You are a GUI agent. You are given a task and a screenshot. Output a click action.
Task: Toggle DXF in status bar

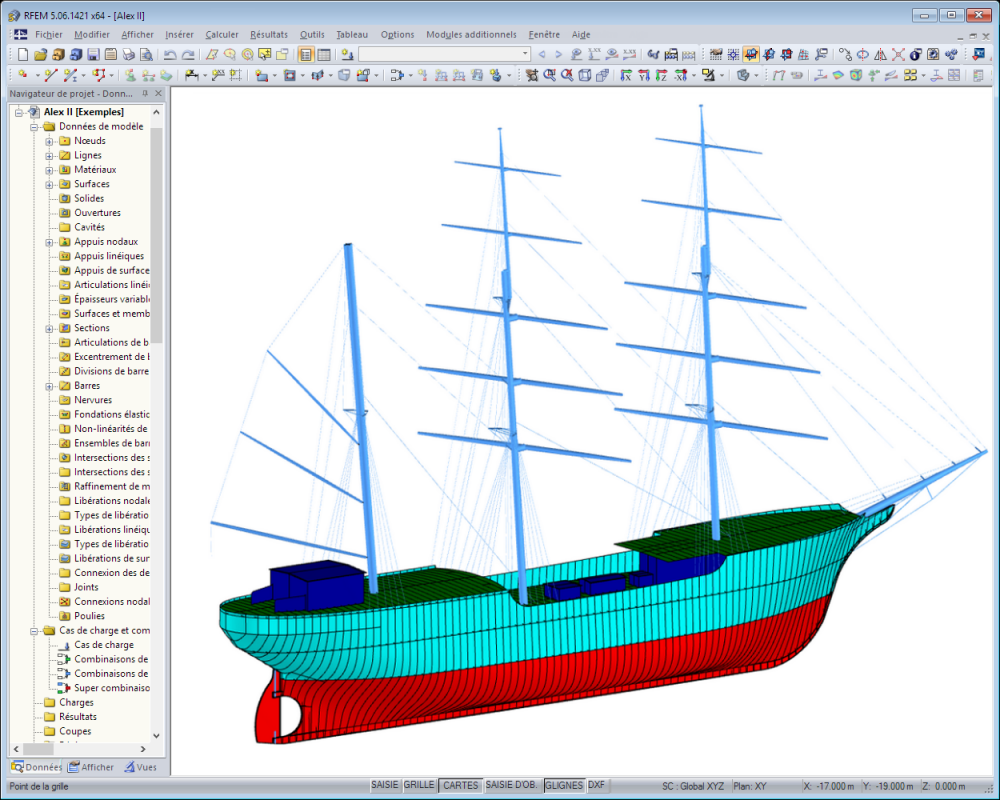[596, 785]
